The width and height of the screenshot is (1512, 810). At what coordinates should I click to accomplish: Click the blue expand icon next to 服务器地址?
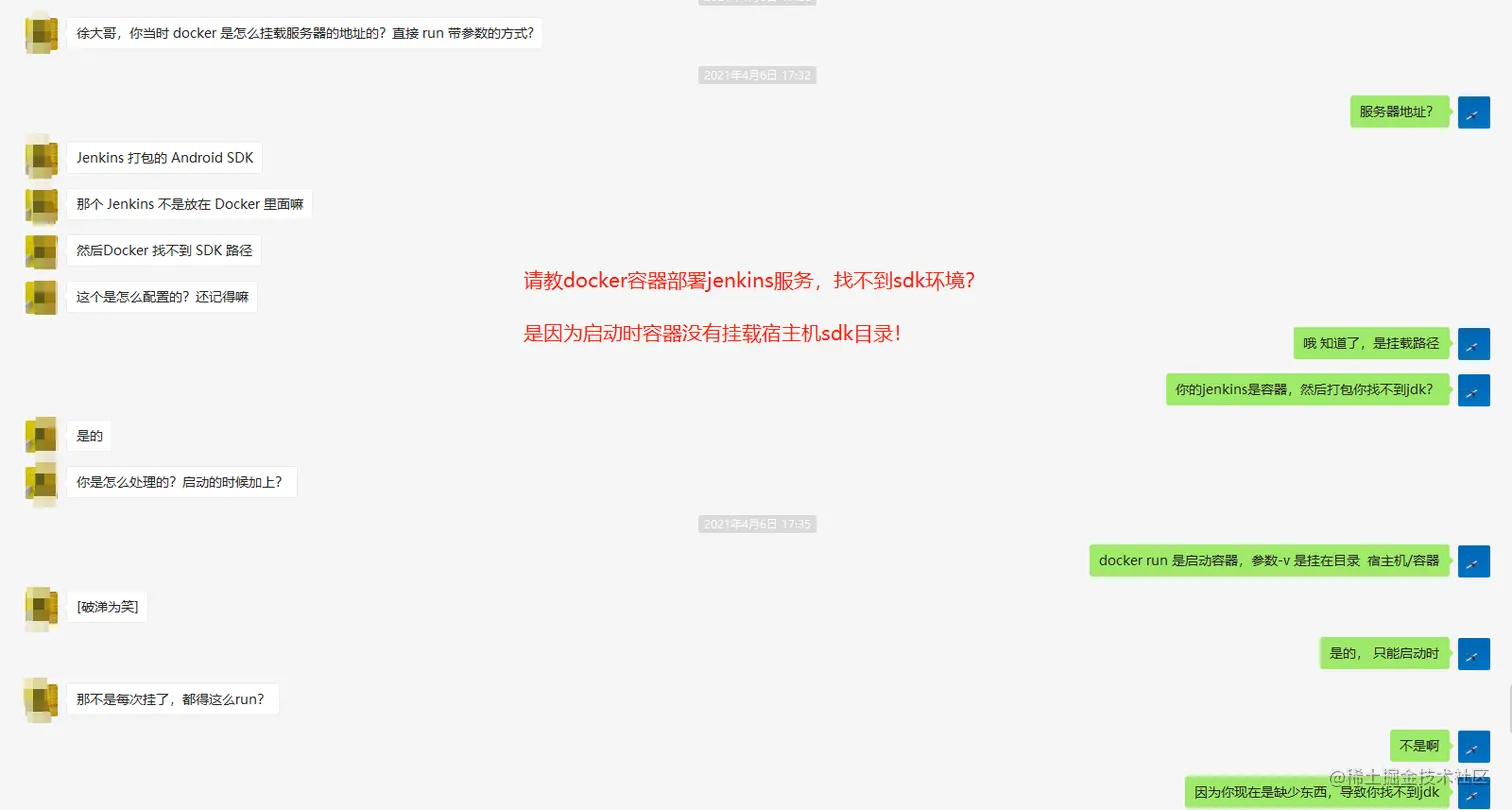click(x=1474, y=112)
